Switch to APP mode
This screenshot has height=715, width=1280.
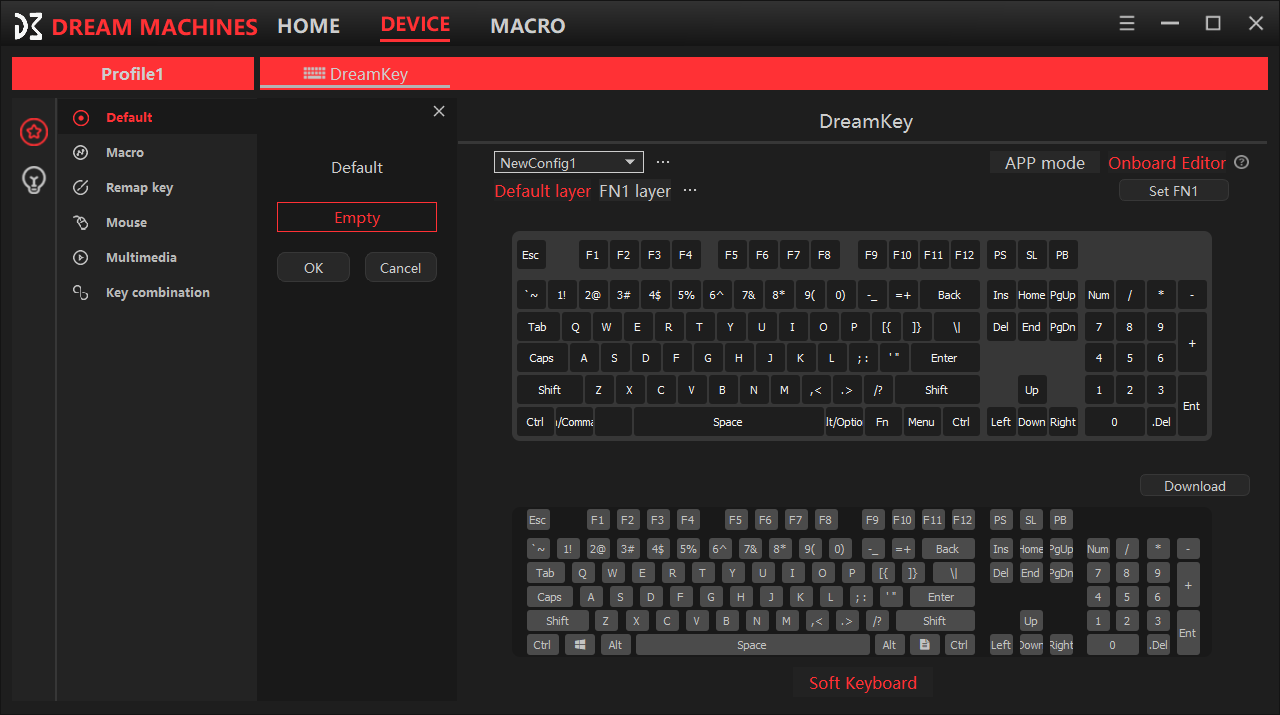tap(1045, 163)
